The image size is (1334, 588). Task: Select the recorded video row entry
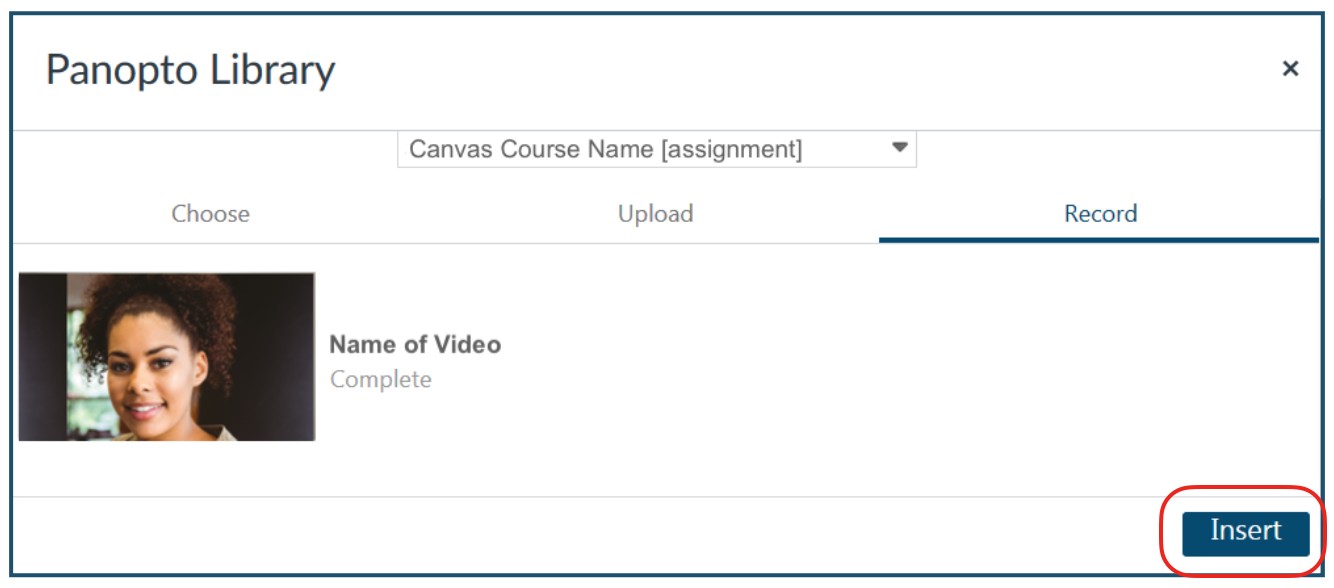(x=666, y=357)
